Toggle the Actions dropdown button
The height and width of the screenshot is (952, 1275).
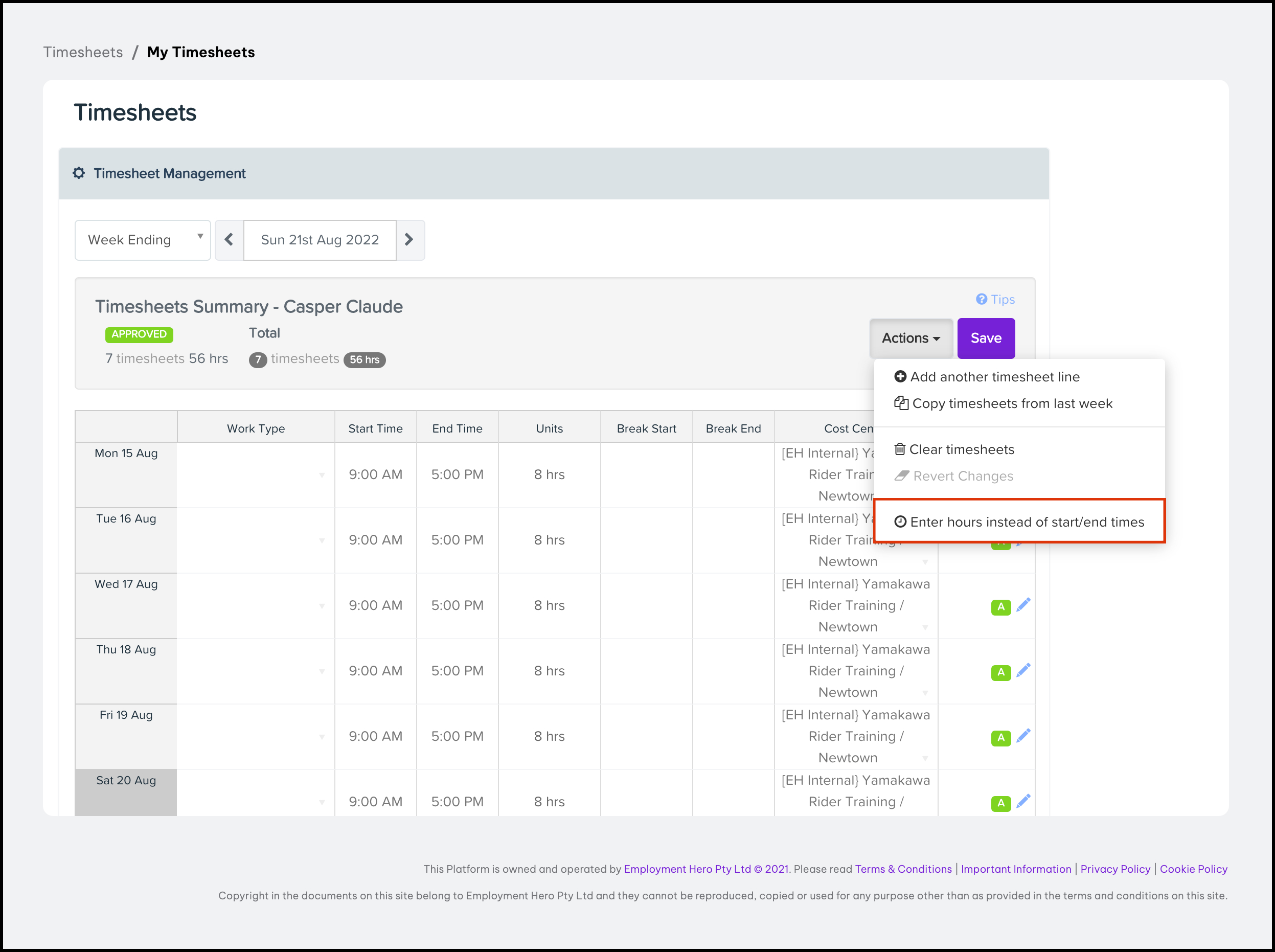click(x=910, y=338)
